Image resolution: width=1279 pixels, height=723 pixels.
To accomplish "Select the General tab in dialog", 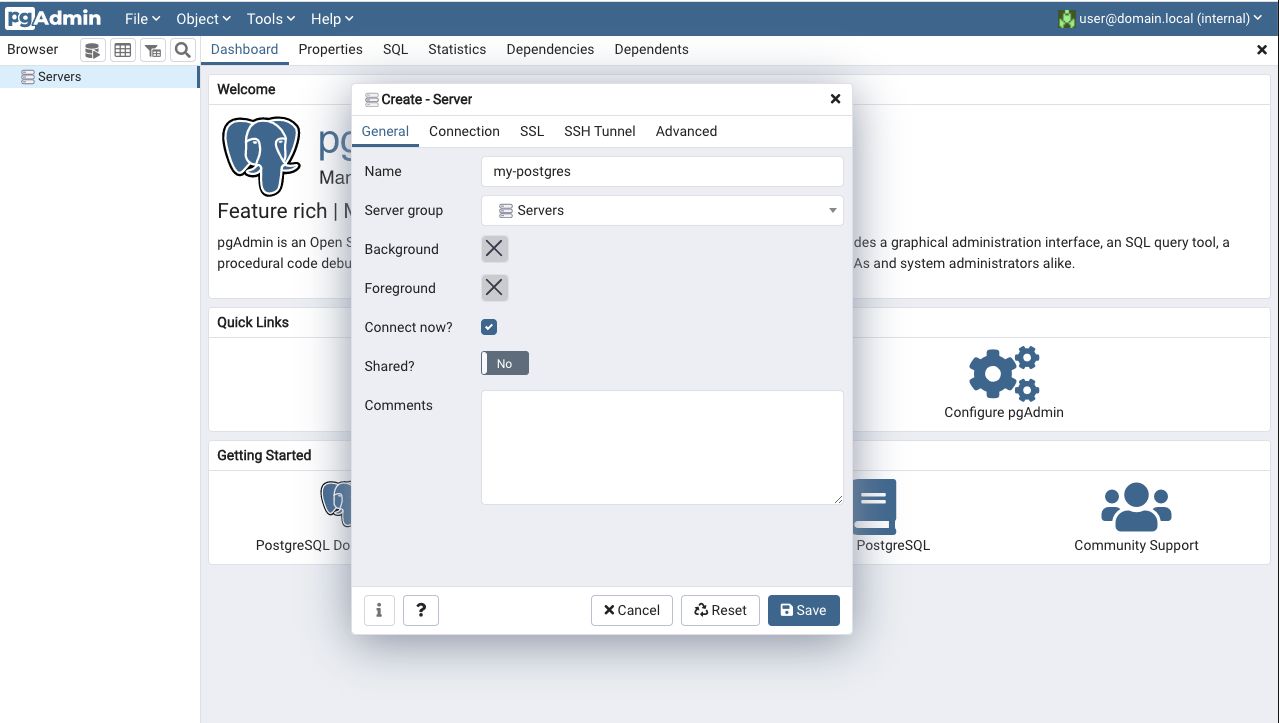I will pyautogui.click(x=385, y=131).
